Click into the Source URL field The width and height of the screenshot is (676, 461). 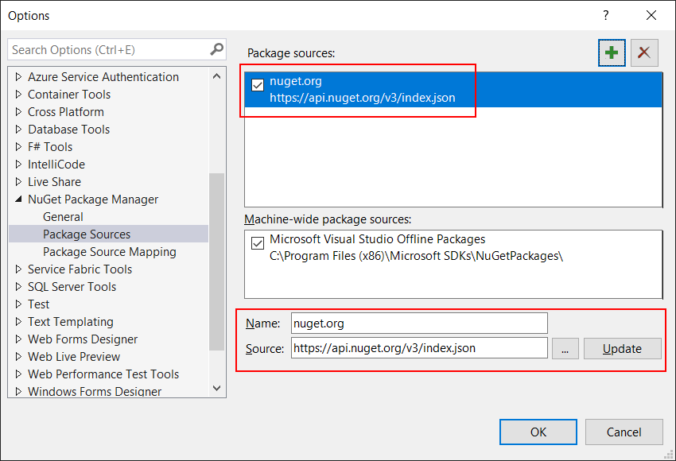[419, 348]
